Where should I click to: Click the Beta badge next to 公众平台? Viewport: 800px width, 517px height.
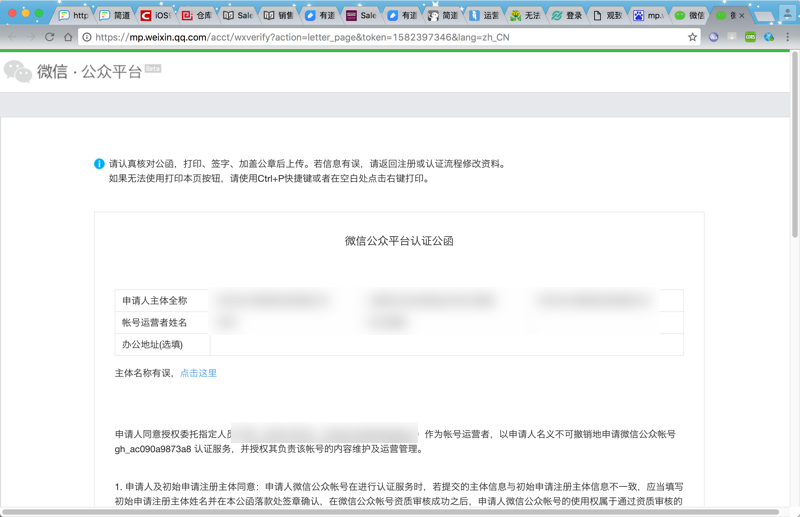153,68
